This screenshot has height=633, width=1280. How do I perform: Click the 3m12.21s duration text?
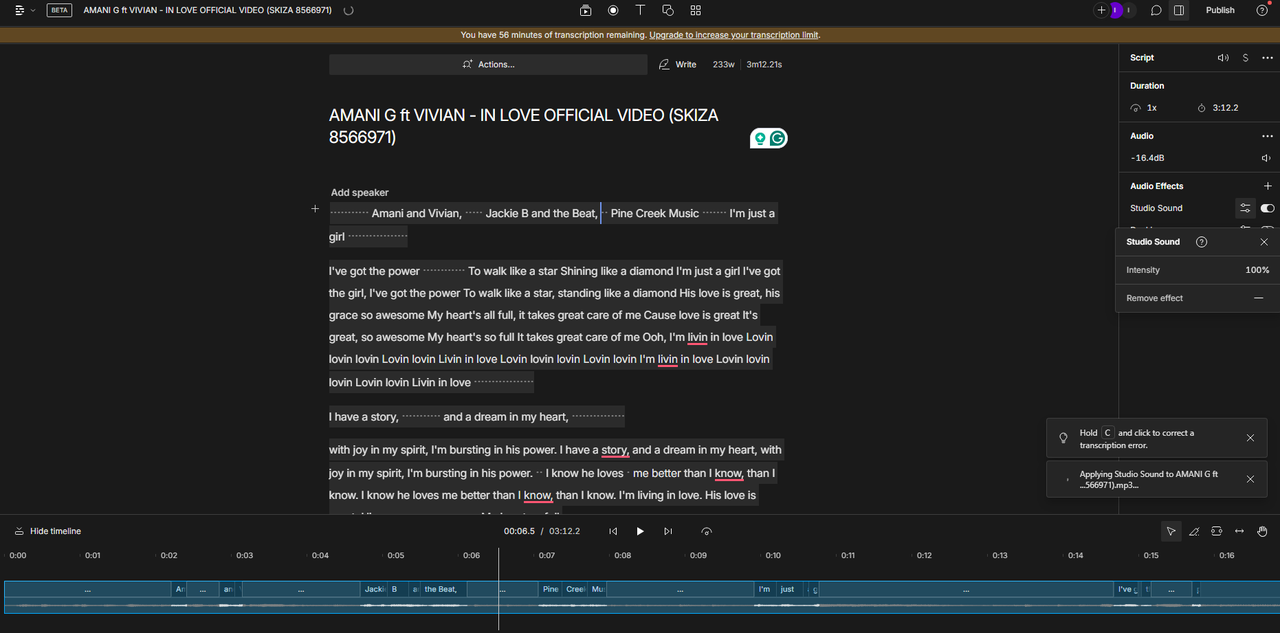click(x=764, y=64)
